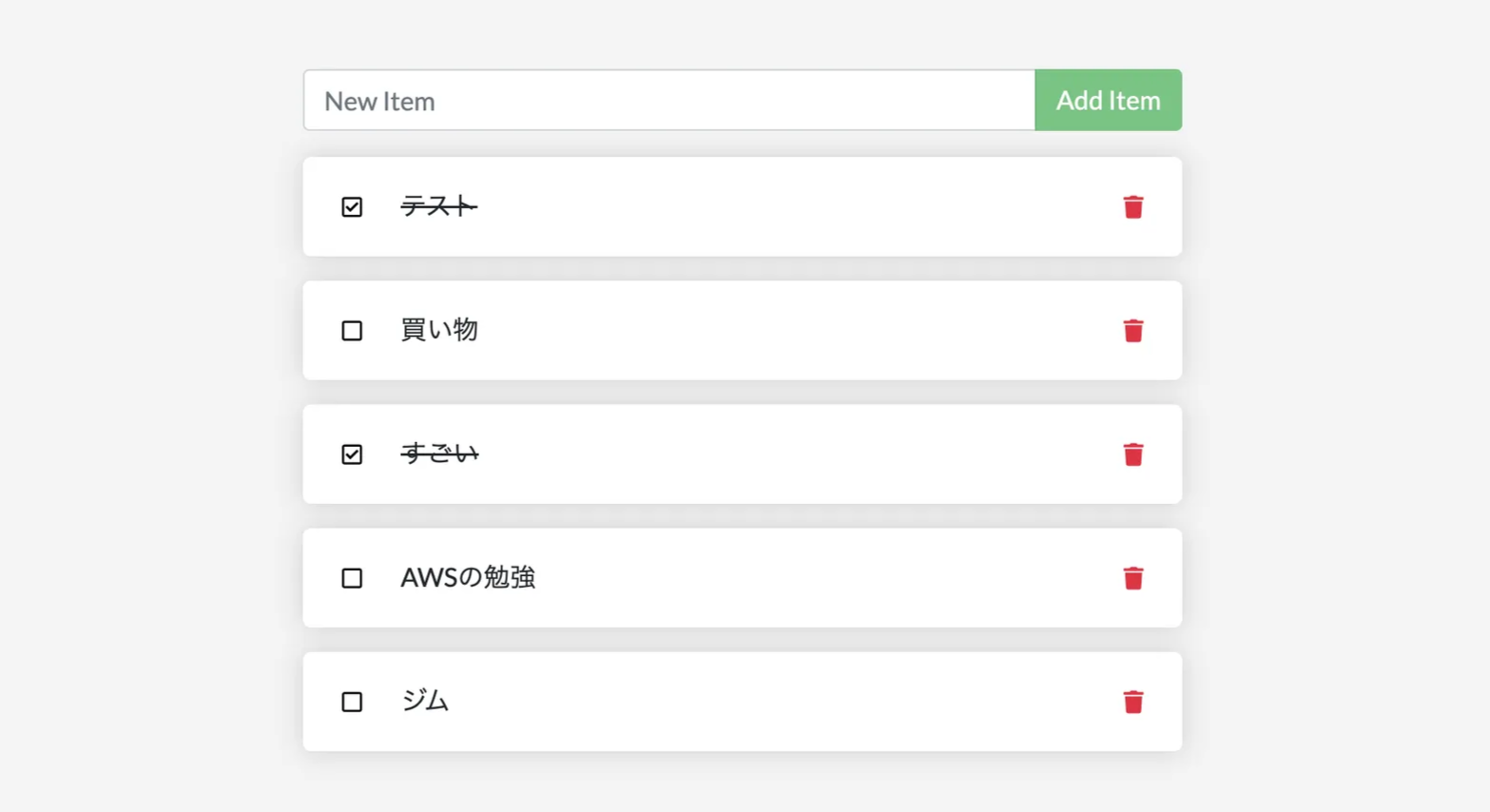Select the 買い物 task text
Viewport: 1490px width, 812px height.
tap(438, 330)
